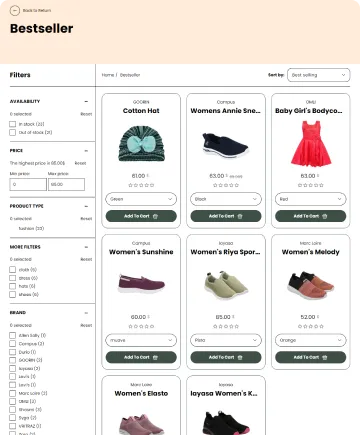Collapse the Product Type filter section

click(x=86, y=206)
